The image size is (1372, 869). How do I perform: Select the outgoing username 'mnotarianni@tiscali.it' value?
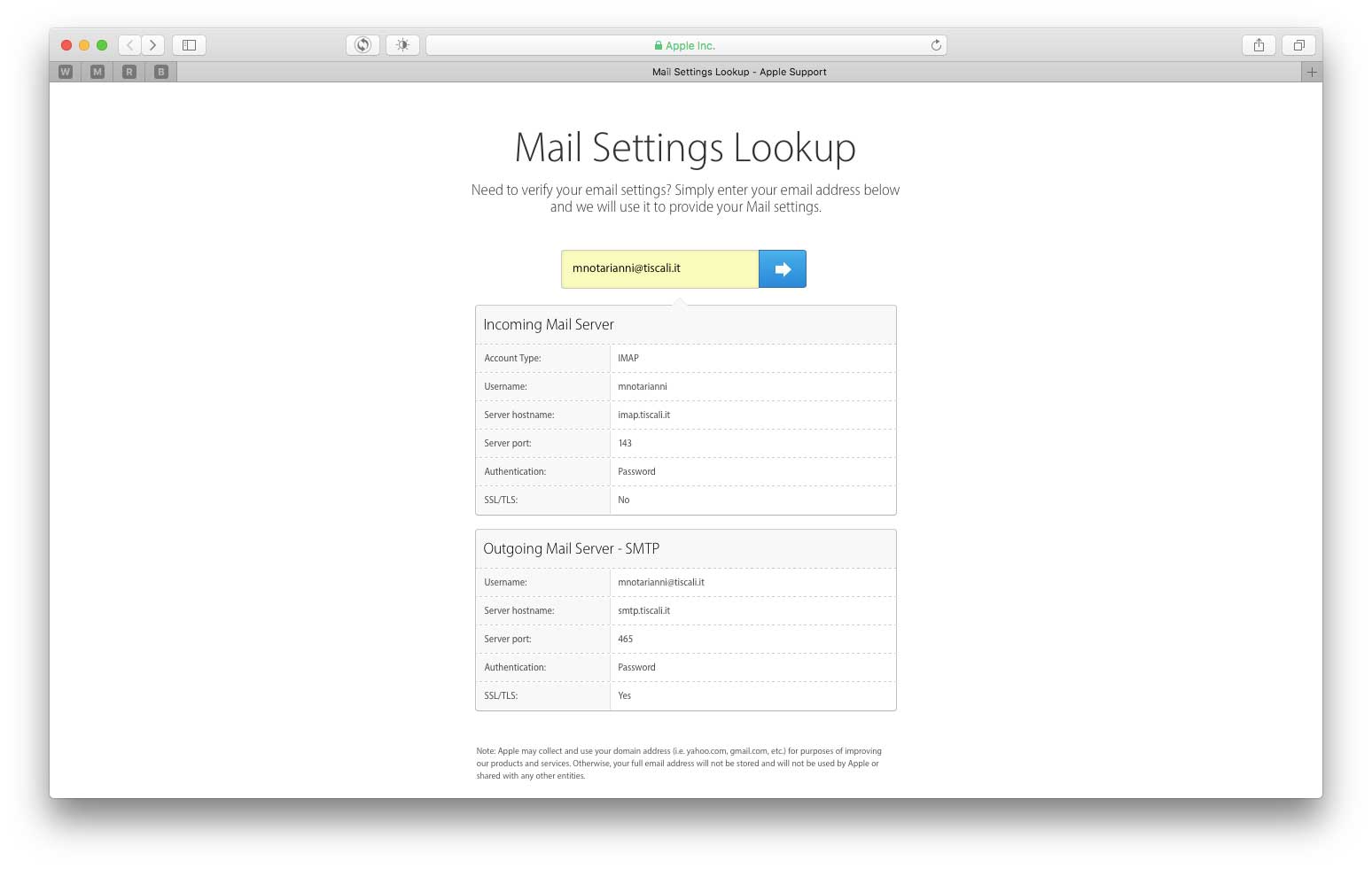661,582
